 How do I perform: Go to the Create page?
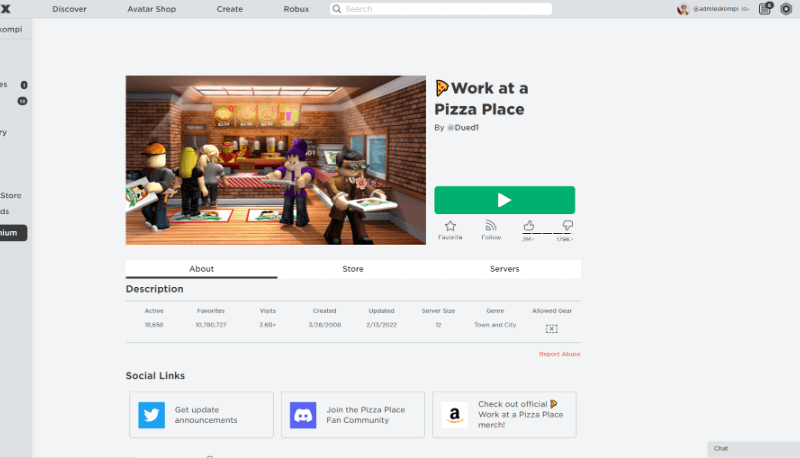[x=230, y=9]
